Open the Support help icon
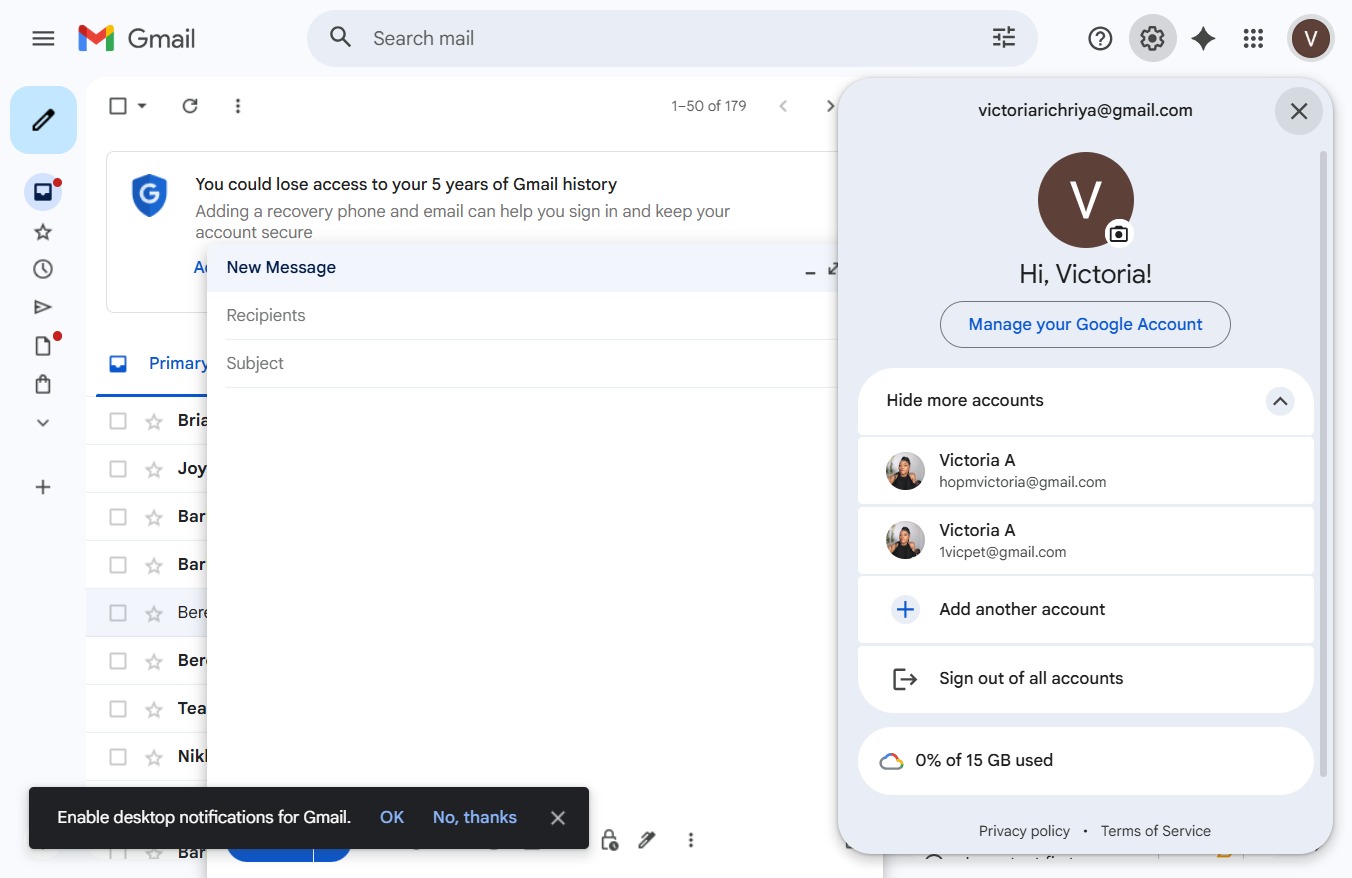Image resolution: width=1352 pixels, height=878 pixels. (x=1100, y=38)
